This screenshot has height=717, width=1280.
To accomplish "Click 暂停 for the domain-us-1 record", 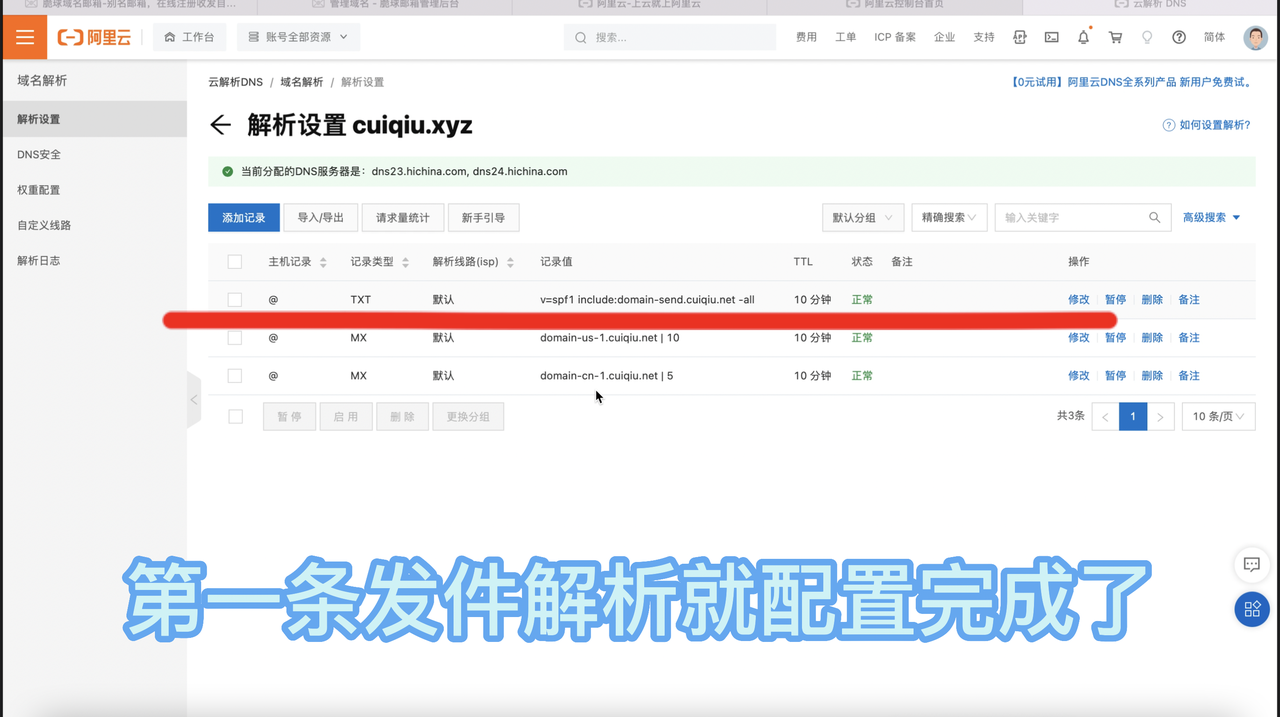I will point(1116,338).
